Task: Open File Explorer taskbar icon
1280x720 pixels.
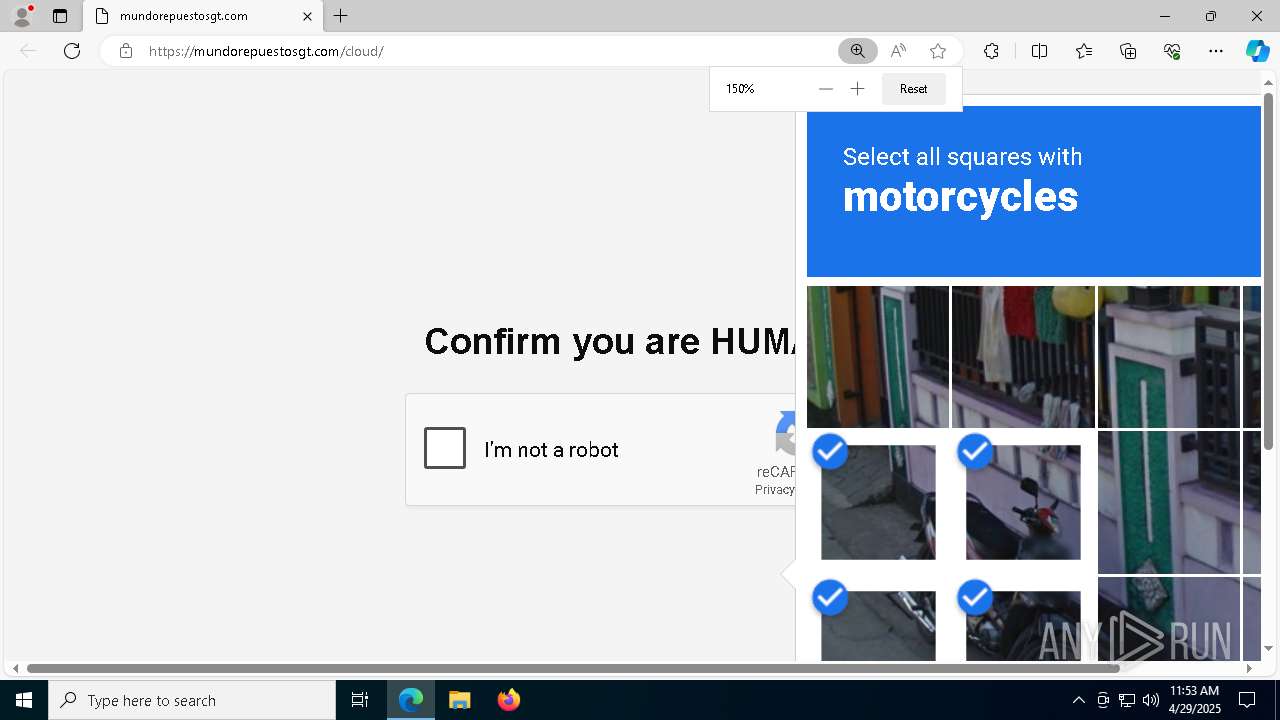Action: pos(460,700)
